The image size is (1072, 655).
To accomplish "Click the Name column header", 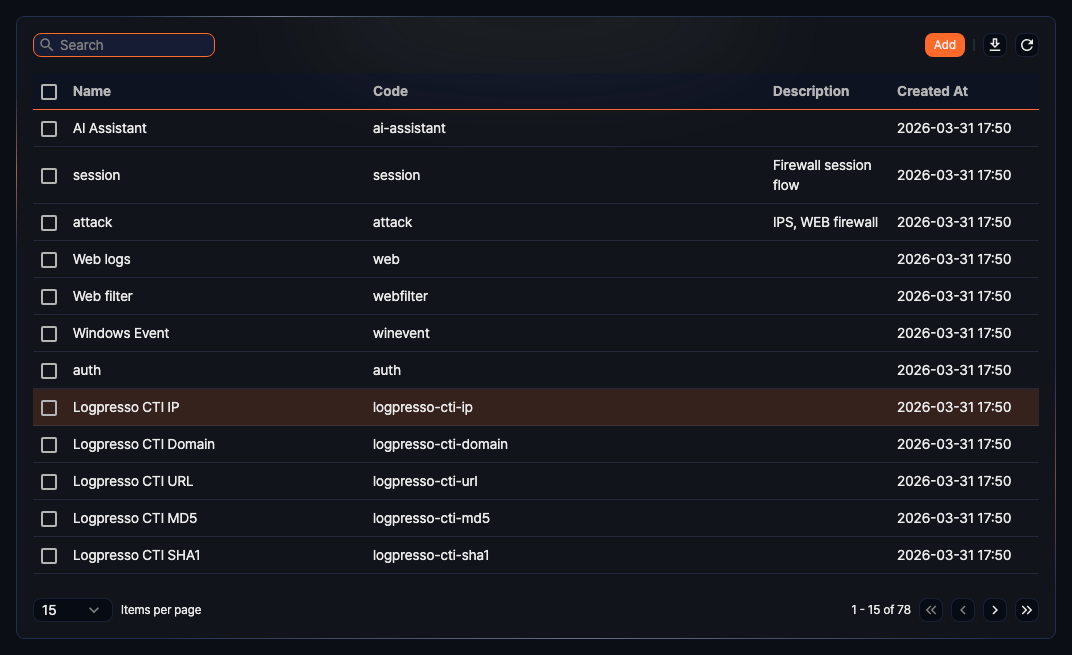I will click(91, 91).
